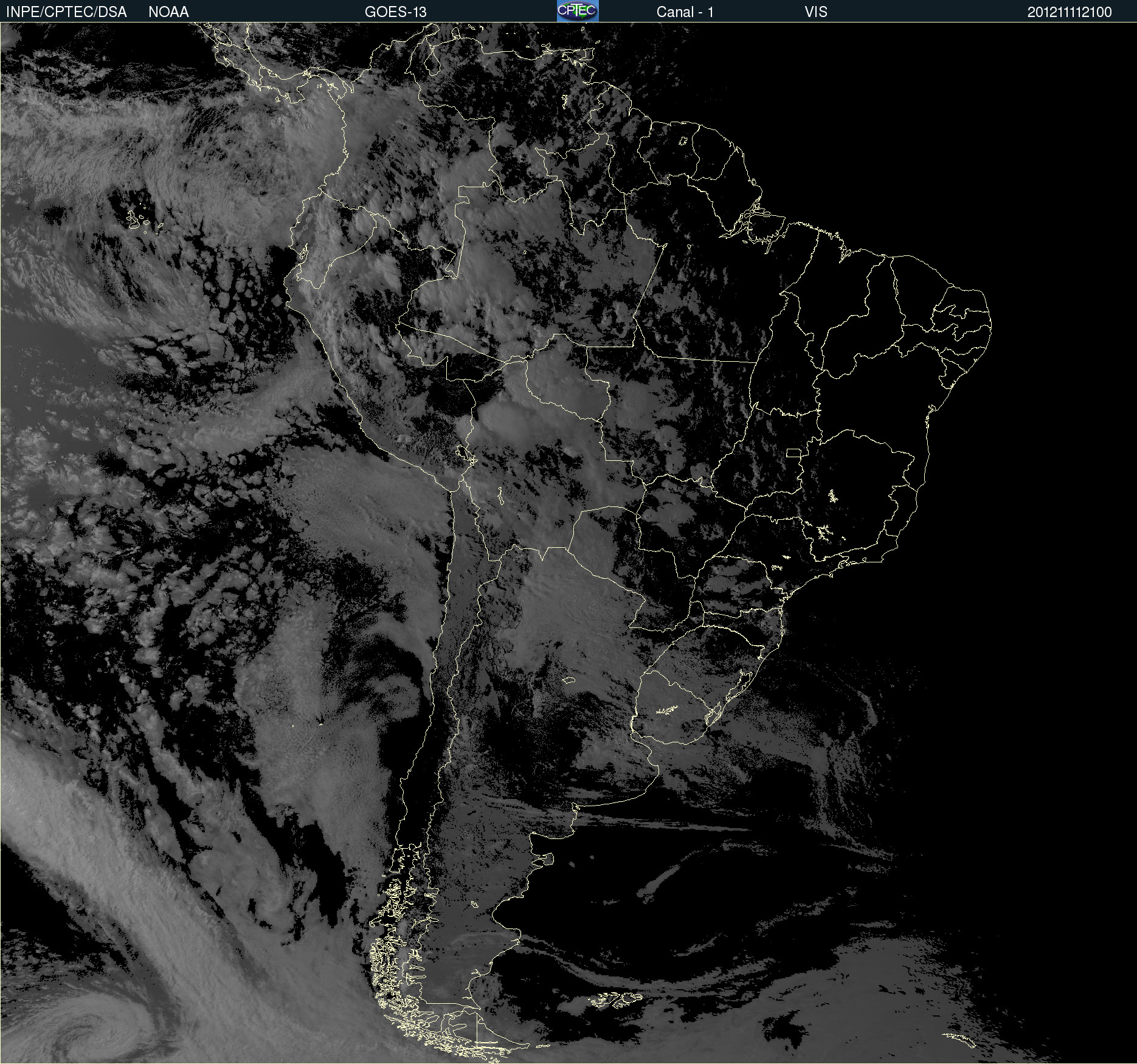The width and height of the screenshot is (1137, 1064).
Task: Click the CPTEC logo in the header
Action: 578,11
